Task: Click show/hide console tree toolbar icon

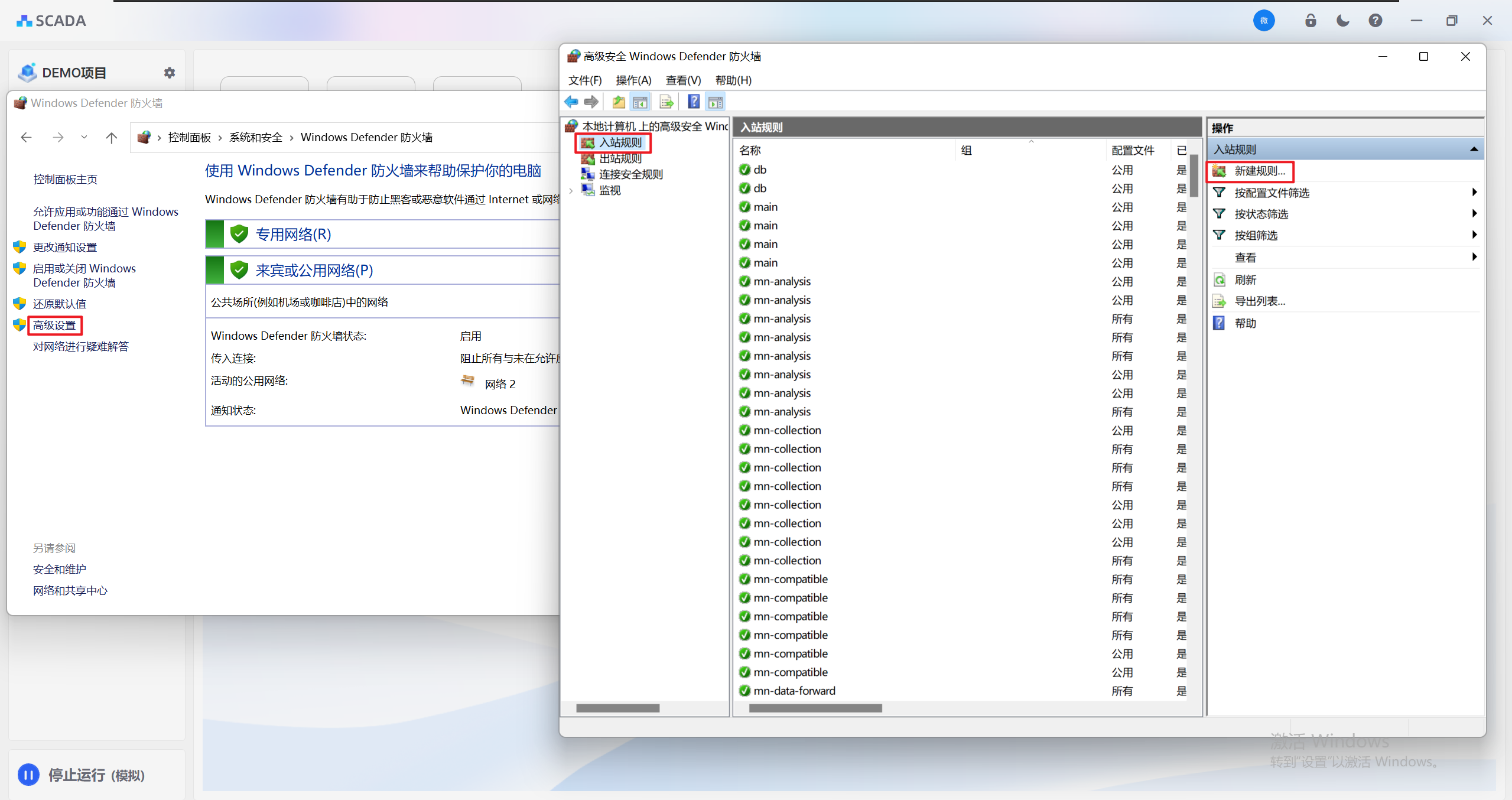Action: pyautogui.click(x=640, y=102)
